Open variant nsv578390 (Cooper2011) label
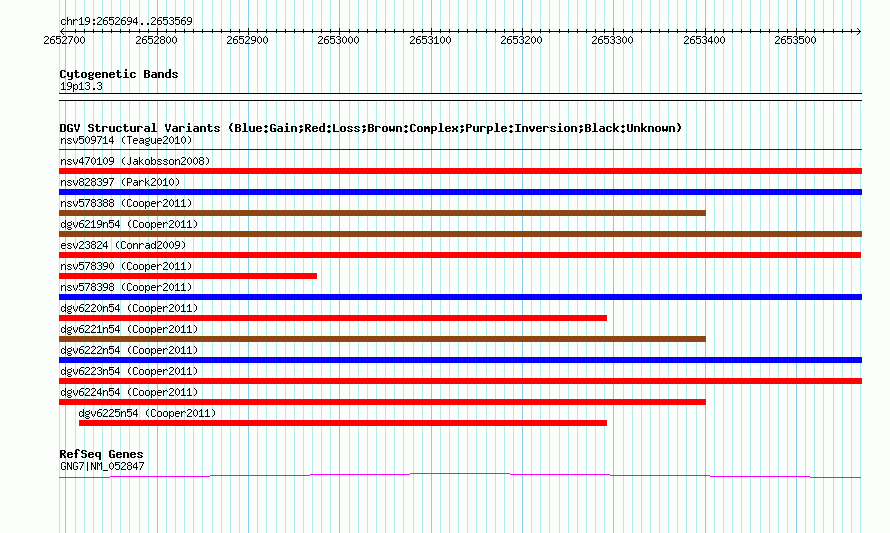 [x=126, y=266]
